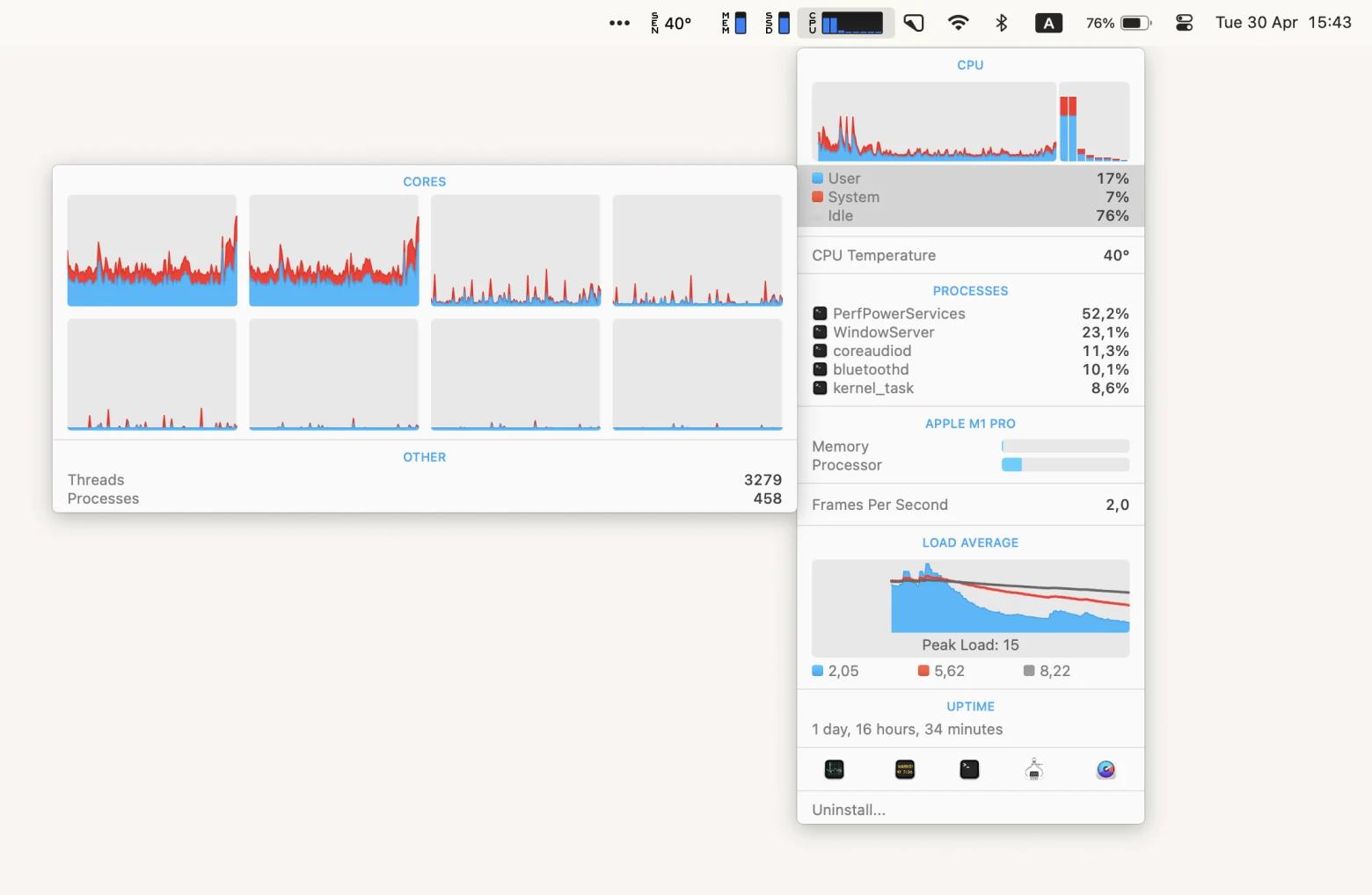This screenshot has width=1372, height=895.
Task: Click the Processes 458 row in Other
Action: (x=425, y=498)
